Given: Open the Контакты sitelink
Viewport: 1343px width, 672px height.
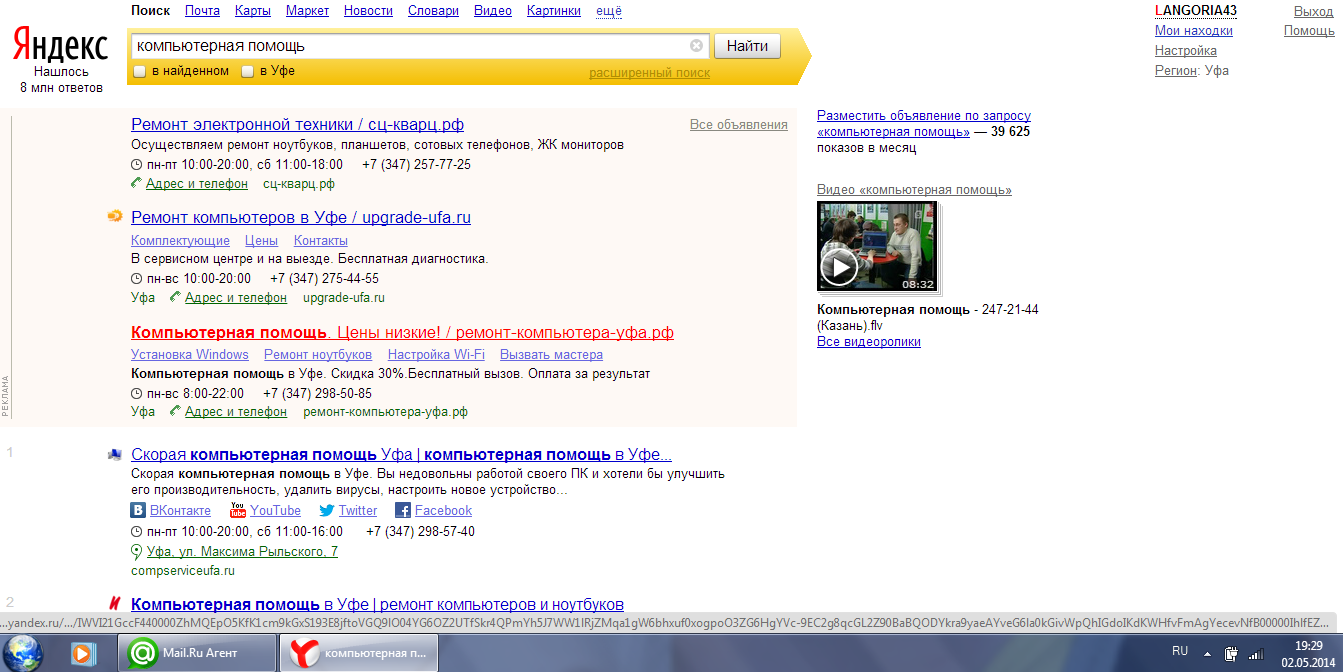Looking at the screenshot, I should click(321, 241).
